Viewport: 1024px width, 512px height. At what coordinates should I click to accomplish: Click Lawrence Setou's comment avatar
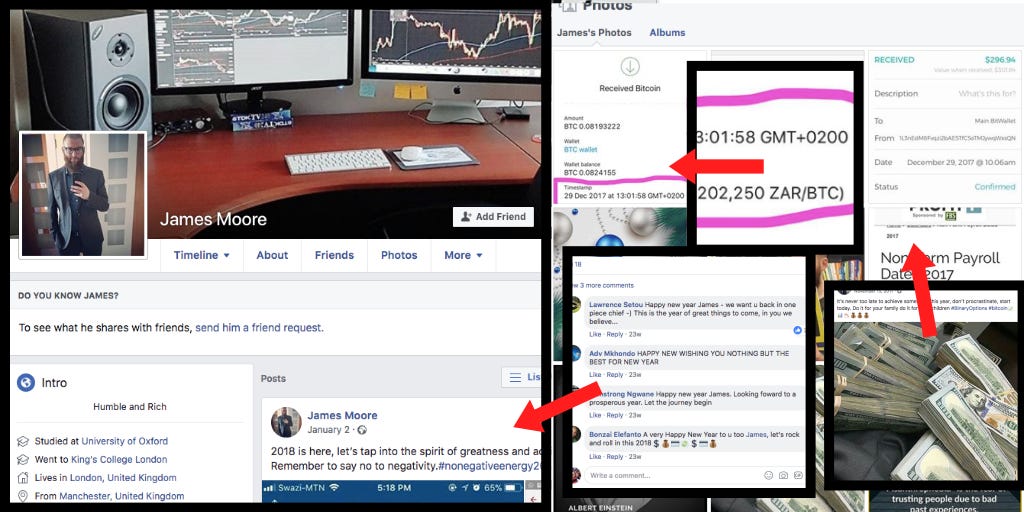point(576,304)
